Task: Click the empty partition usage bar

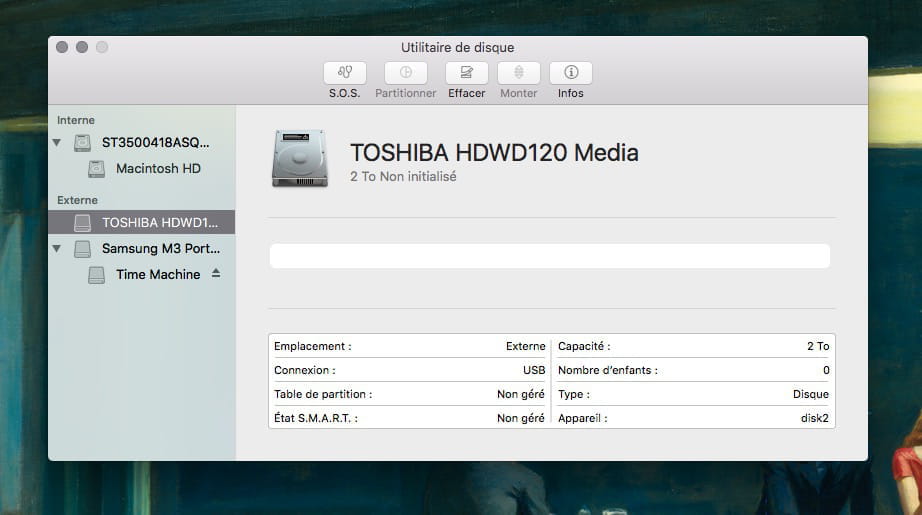Action: 550,256
